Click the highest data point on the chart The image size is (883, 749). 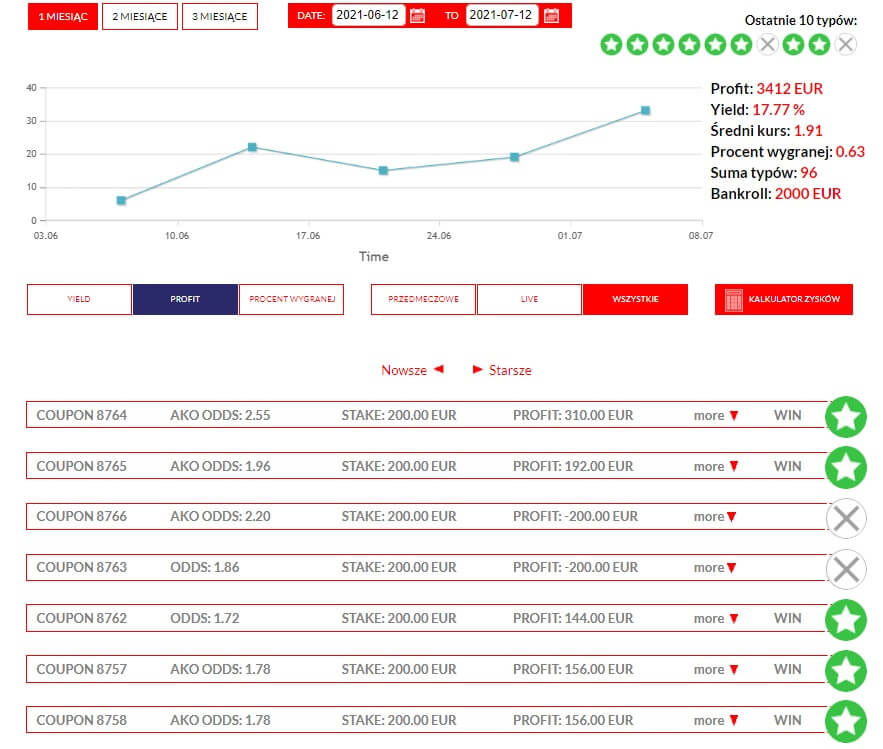point(645,110)
